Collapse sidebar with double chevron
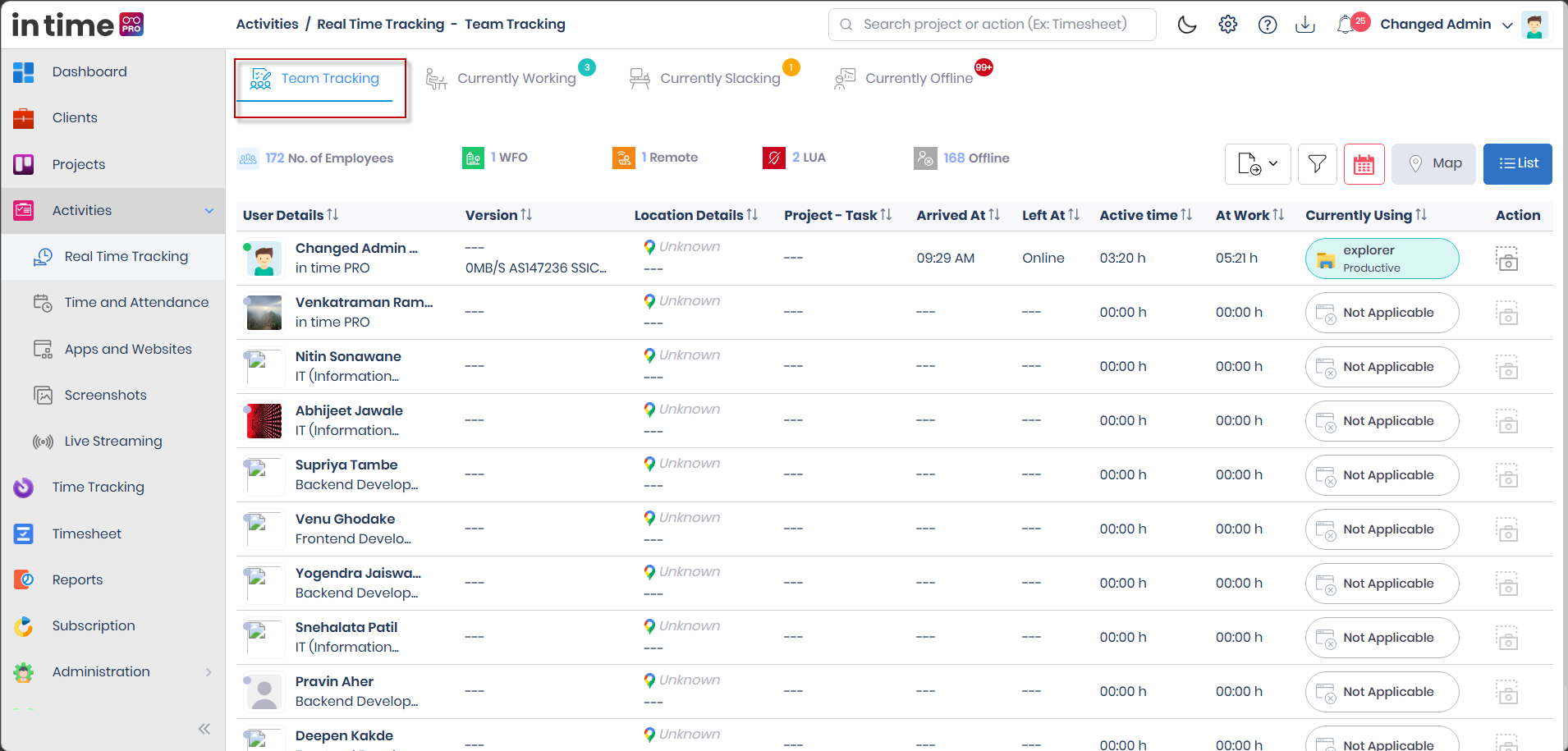Image resolution: width=1568 pixels, height=751 pixels. click(x=204, y=729)
